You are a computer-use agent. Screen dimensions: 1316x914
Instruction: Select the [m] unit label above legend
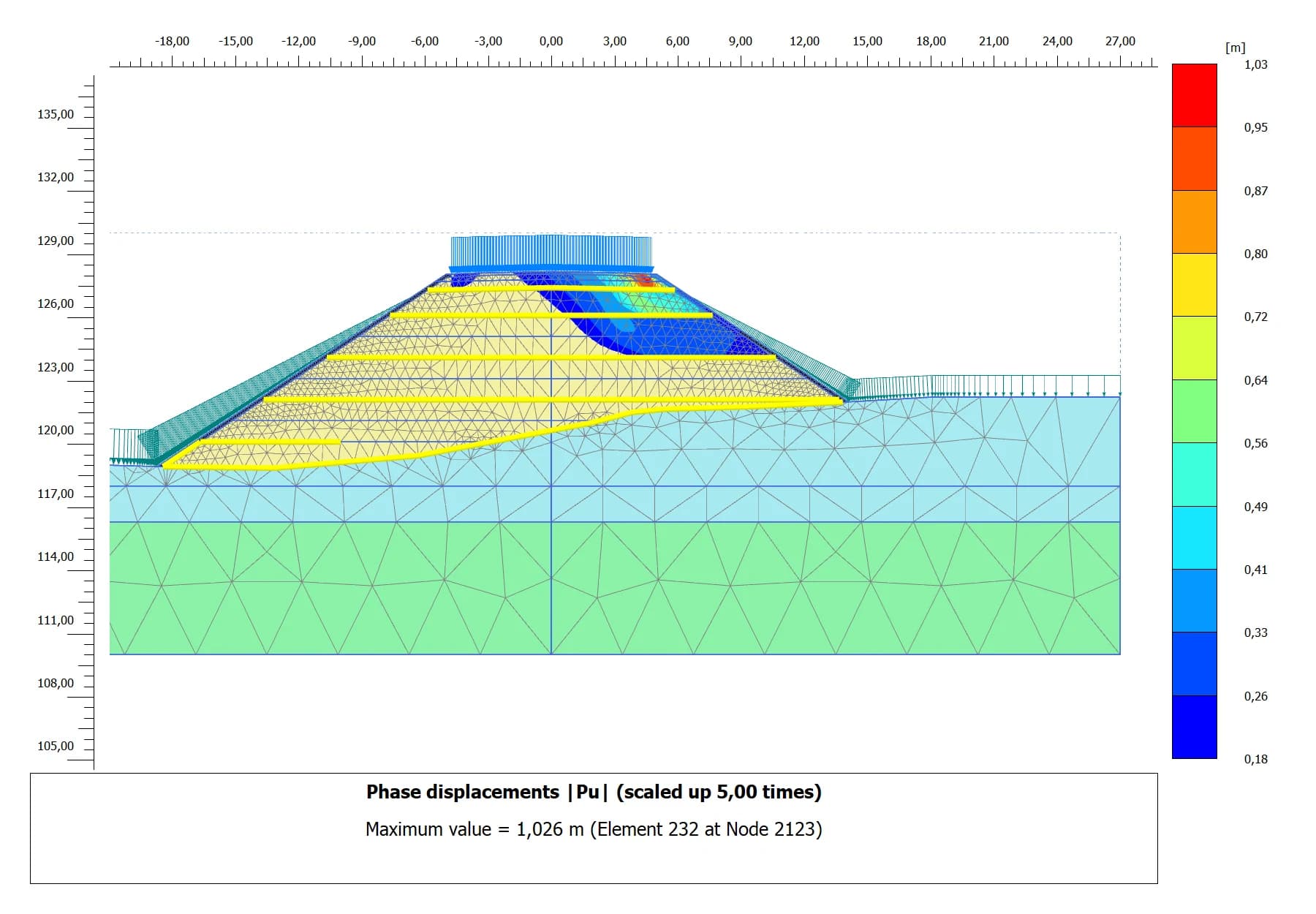pyautogui.click(x=1235, y=48)
